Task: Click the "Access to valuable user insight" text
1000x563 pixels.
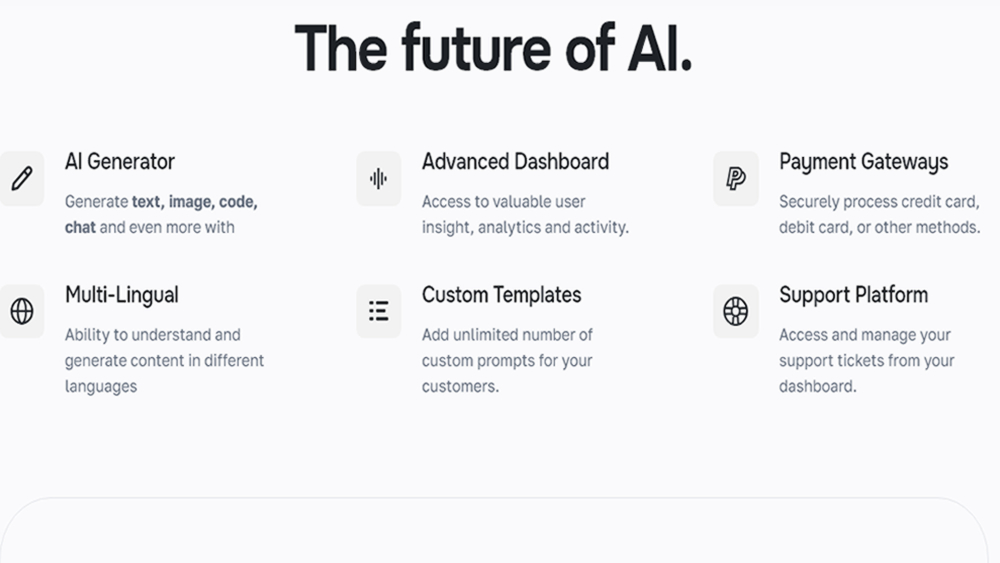Action: 524,214
